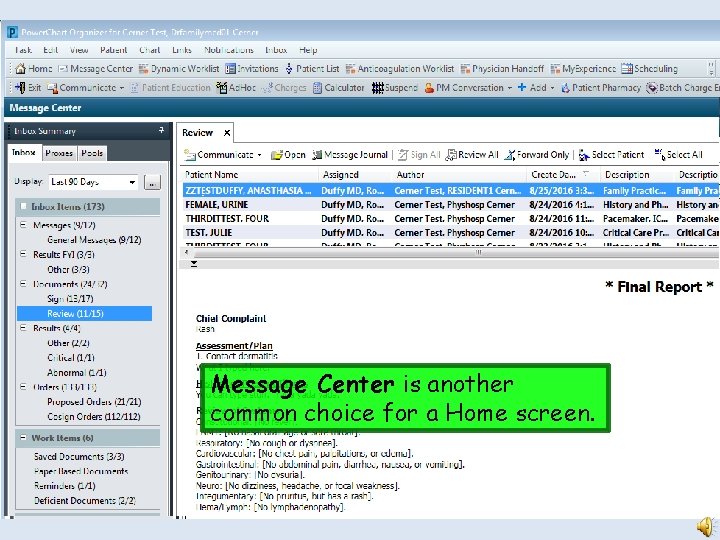Image resolution: width=720 pixels, height=540 pixels.
Task: Pin the Inbox Summary panel
Action: 161,130
